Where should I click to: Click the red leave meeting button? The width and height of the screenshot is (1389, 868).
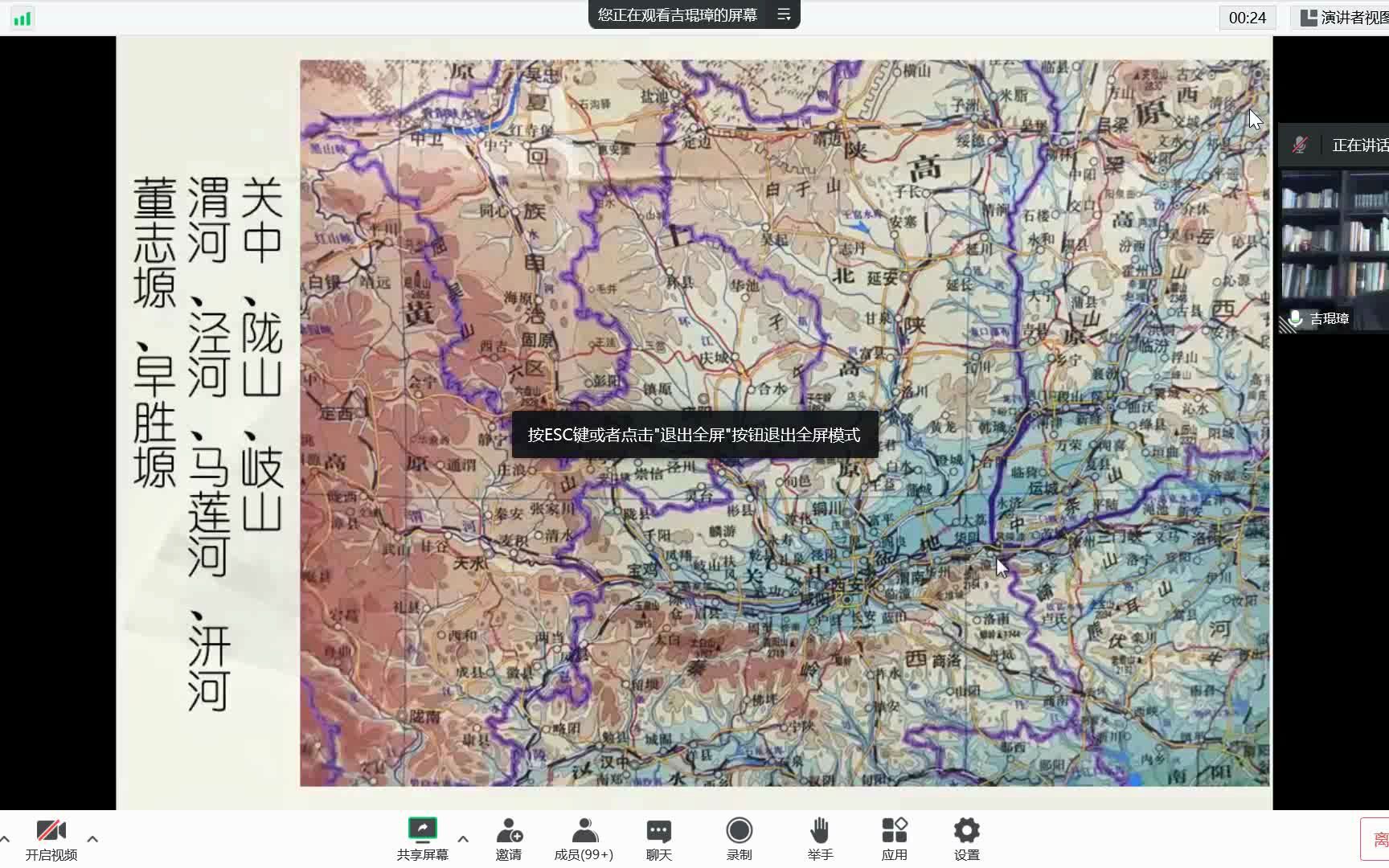pyautogui.click(x=1375, y=840)
